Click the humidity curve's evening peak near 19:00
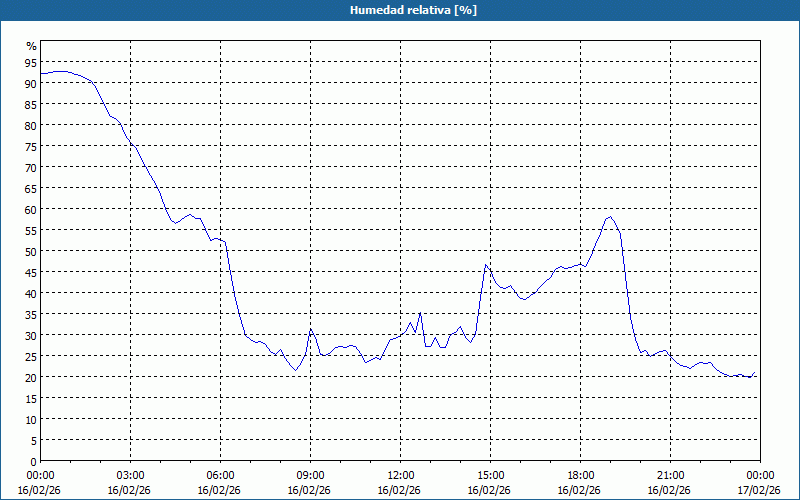The width and height of the screenshot is (800, 500). click(609, 217)
